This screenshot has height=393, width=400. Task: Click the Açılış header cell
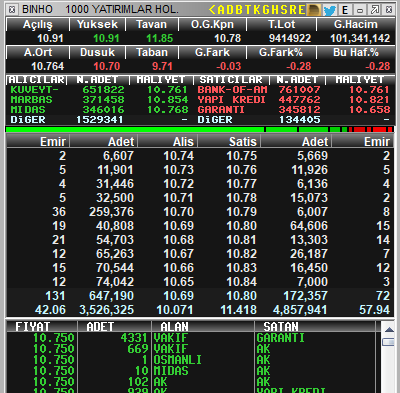click(x=37, y=25)
